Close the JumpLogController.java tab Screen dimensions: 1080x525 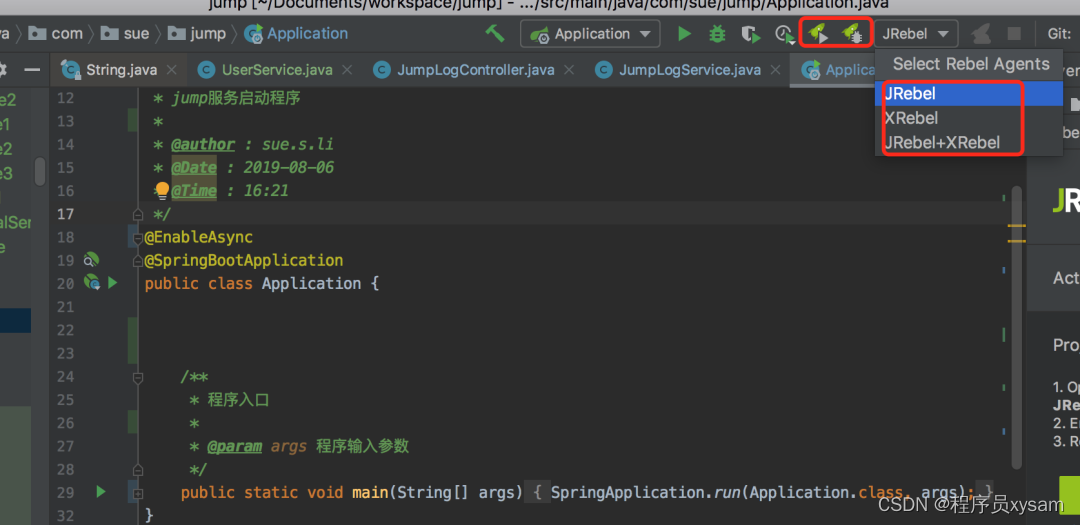point(569,70)
